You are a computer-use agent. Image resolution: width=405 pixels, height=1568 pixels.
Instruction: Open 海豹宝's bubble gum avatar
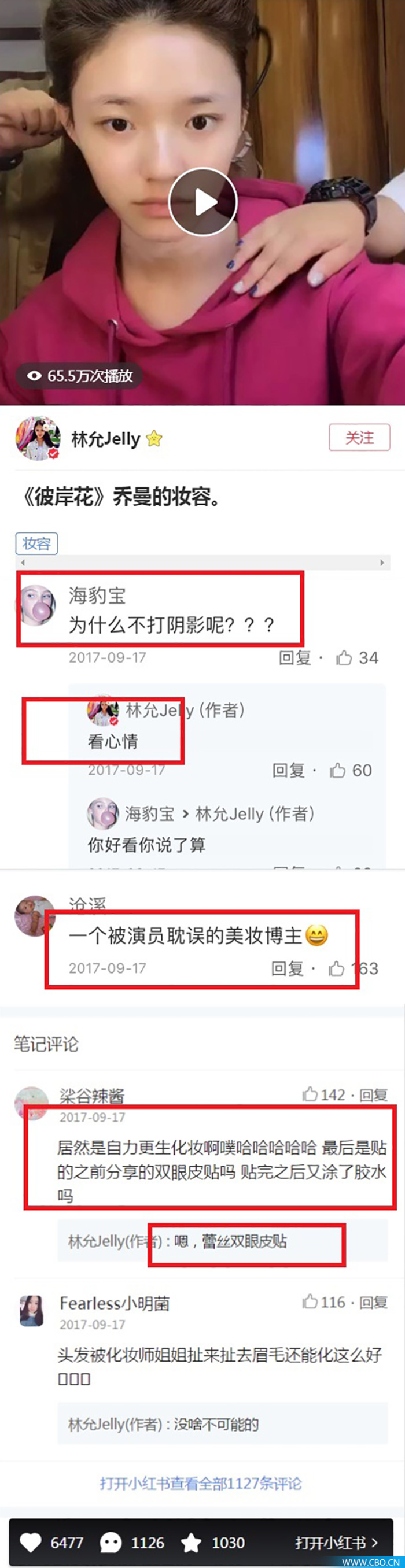[x=35, y=605]
